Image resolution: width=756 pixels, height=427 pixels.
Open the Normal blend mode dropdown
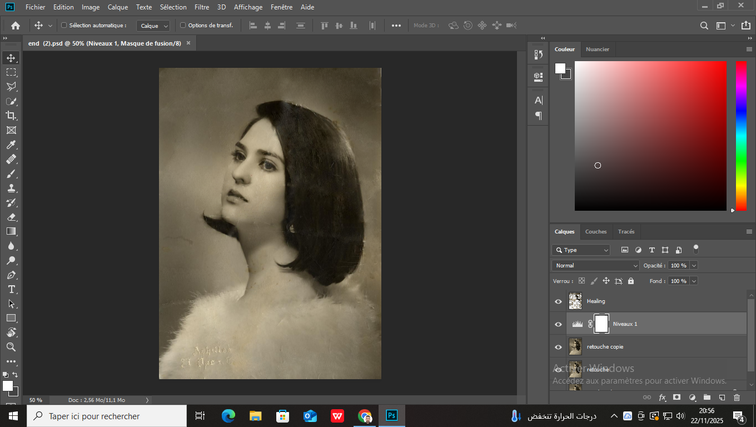coord(596,266)
